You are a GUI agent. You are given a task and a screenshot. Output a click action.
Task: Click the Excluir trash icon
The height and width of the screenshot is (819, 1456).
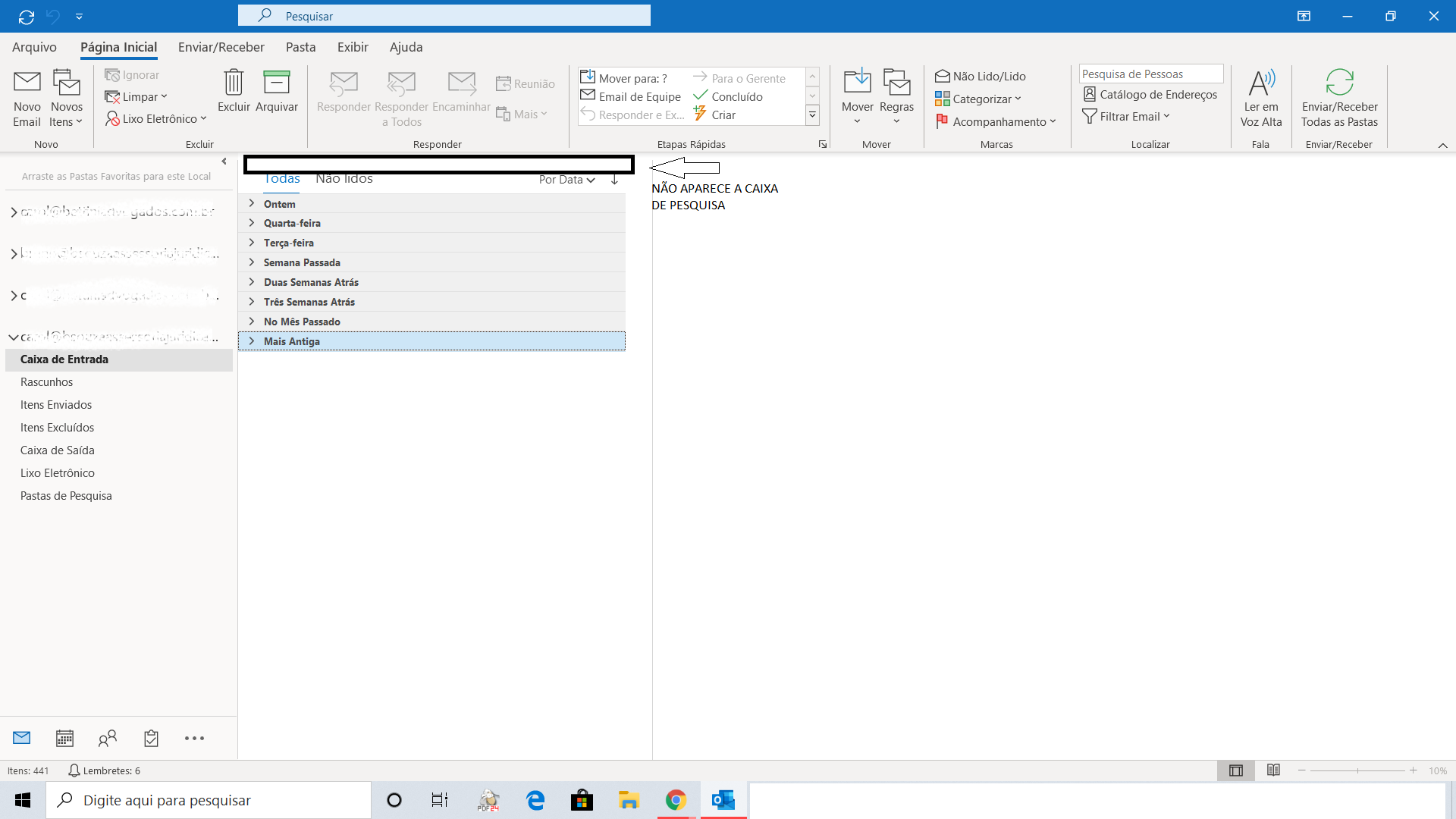pos(234,83)
